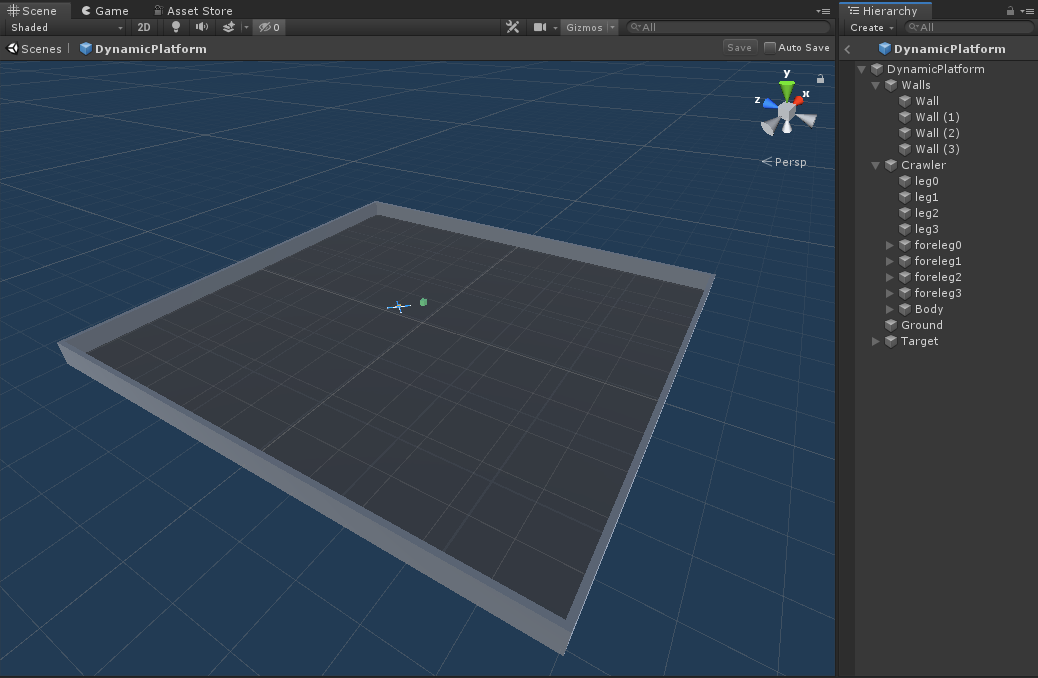Toggle the scene gizmo lock icon
Image resolution: width=1038 pixels, height=678 pixels.
820,79
